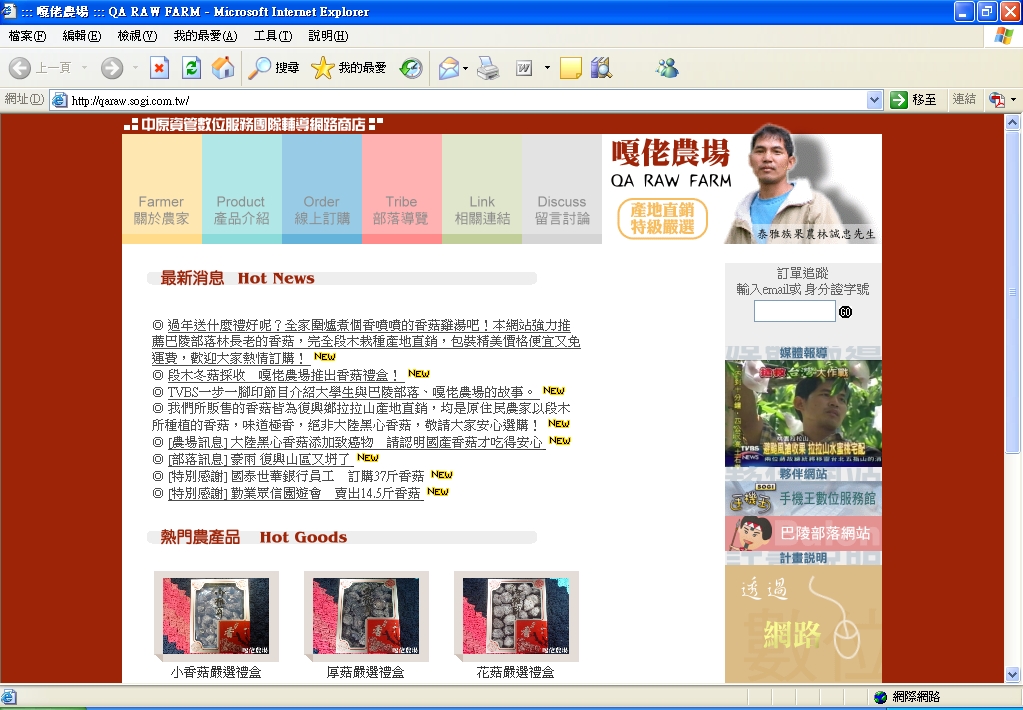Open news link 段木冬菇採收 嘎佬農場推出香菇禮盒
The height and width of the screenshot is (710, 1023).
pyautogui.click(x=284, y=375)
